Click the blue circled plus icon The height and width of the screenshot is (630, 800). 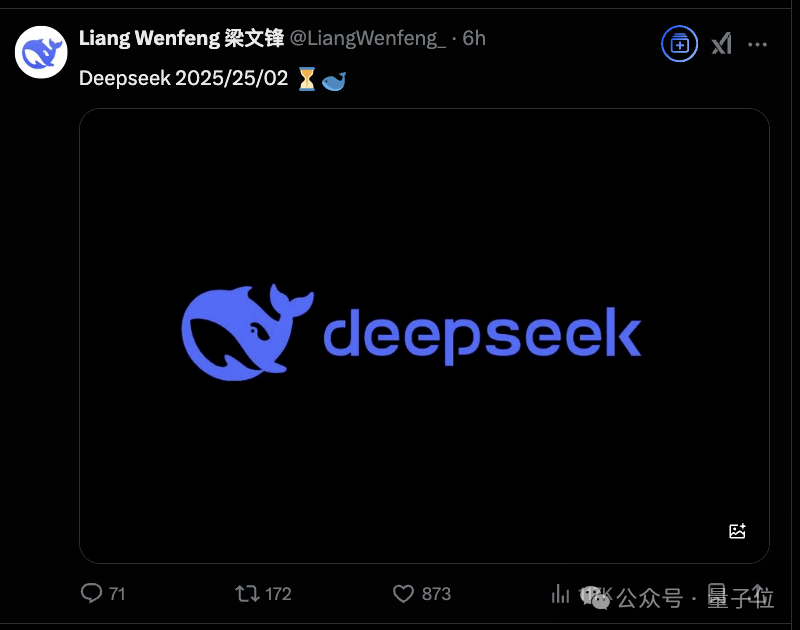[680, 44]
